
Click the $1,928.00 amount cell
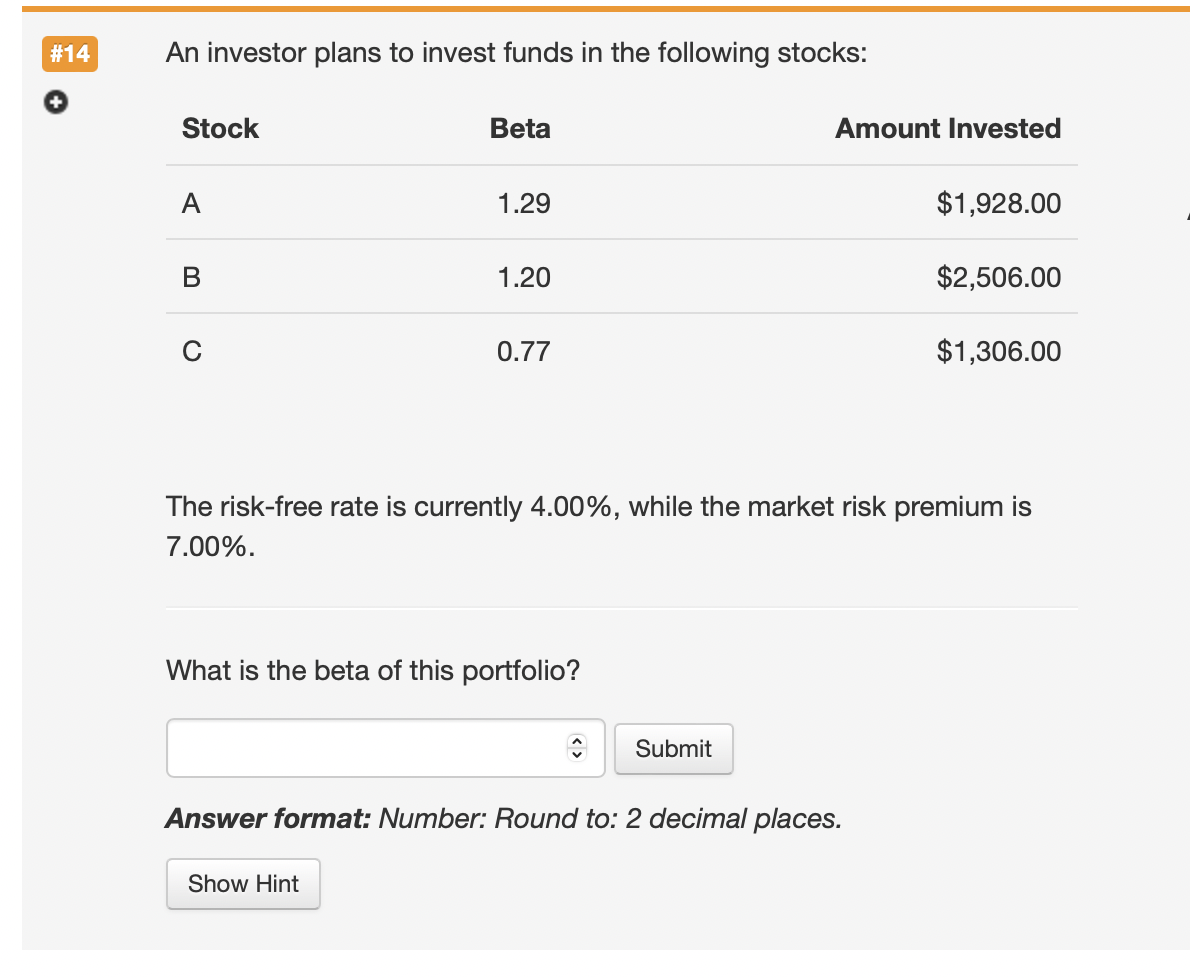tap(998, 204)
